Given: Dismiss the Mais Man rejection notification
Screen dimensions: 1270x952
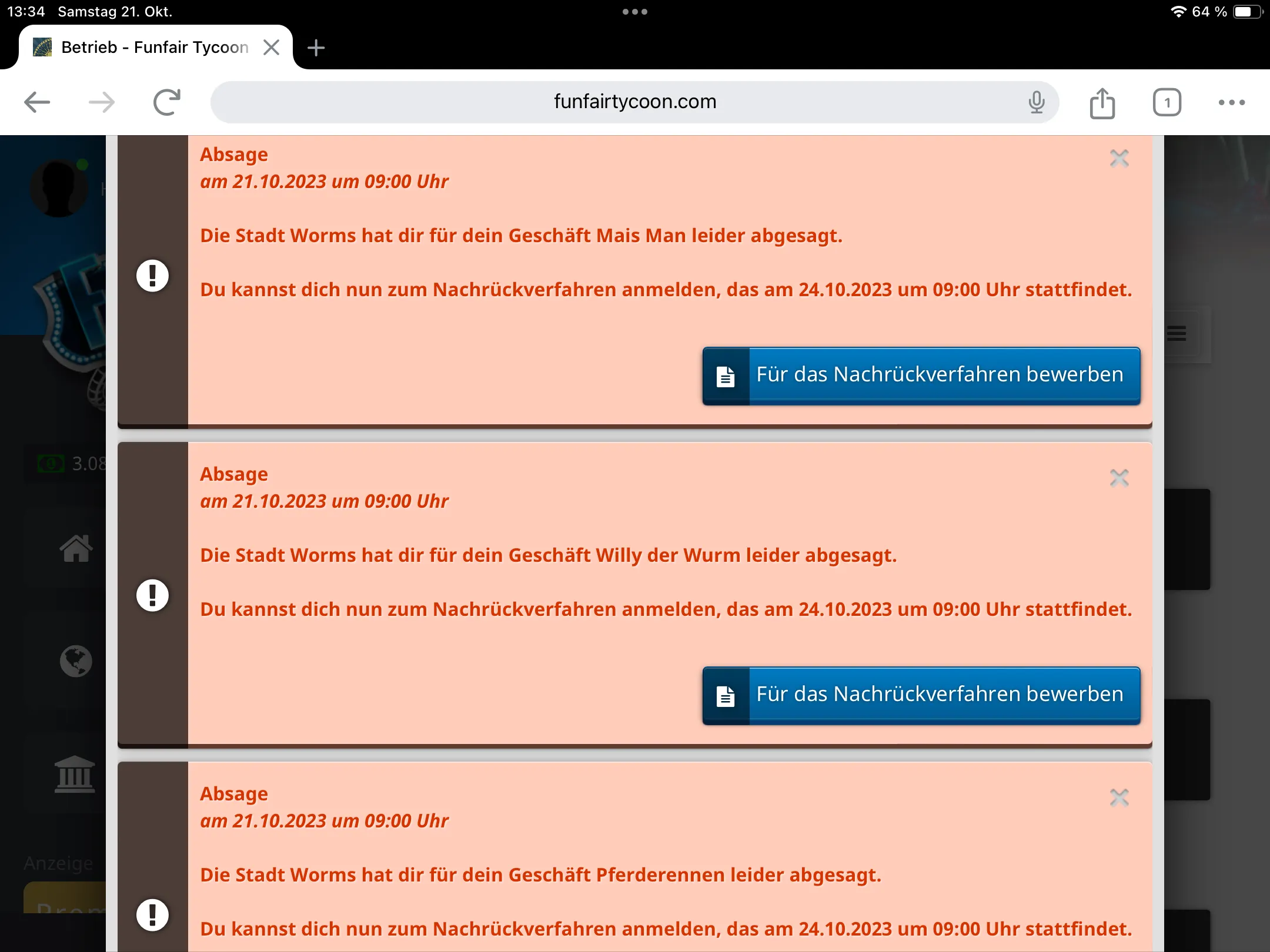Looking at the screenshot, I should 1119,158.
